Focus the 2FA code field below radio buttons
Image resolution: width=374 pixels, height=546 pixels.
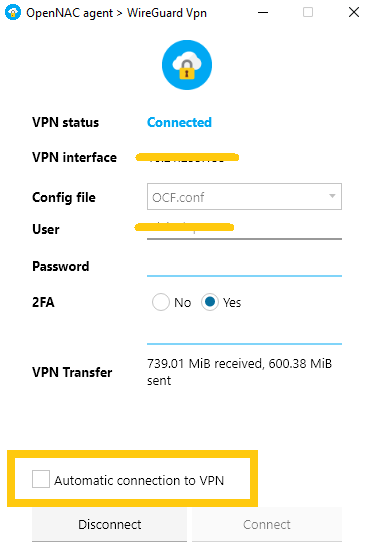point(244,334)
